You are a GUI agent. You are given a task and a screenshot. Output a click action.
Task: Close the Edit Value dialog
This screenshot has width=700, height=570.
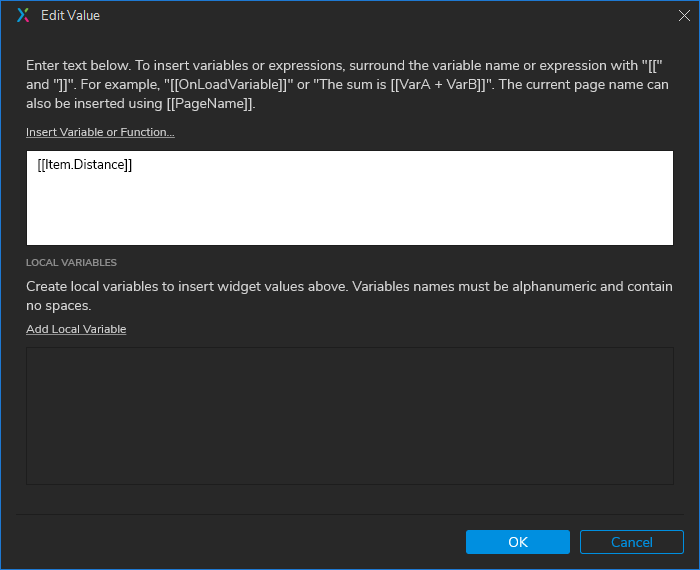point(684,15)
